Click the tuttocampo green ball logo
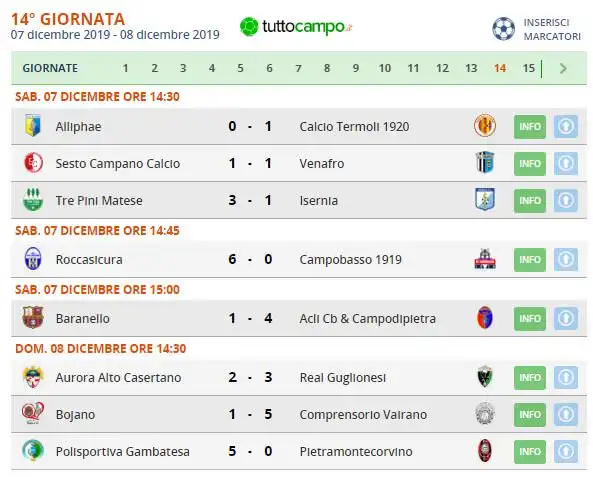The width and height of the screenshot is (593, 477). click(x=249, y=27)
